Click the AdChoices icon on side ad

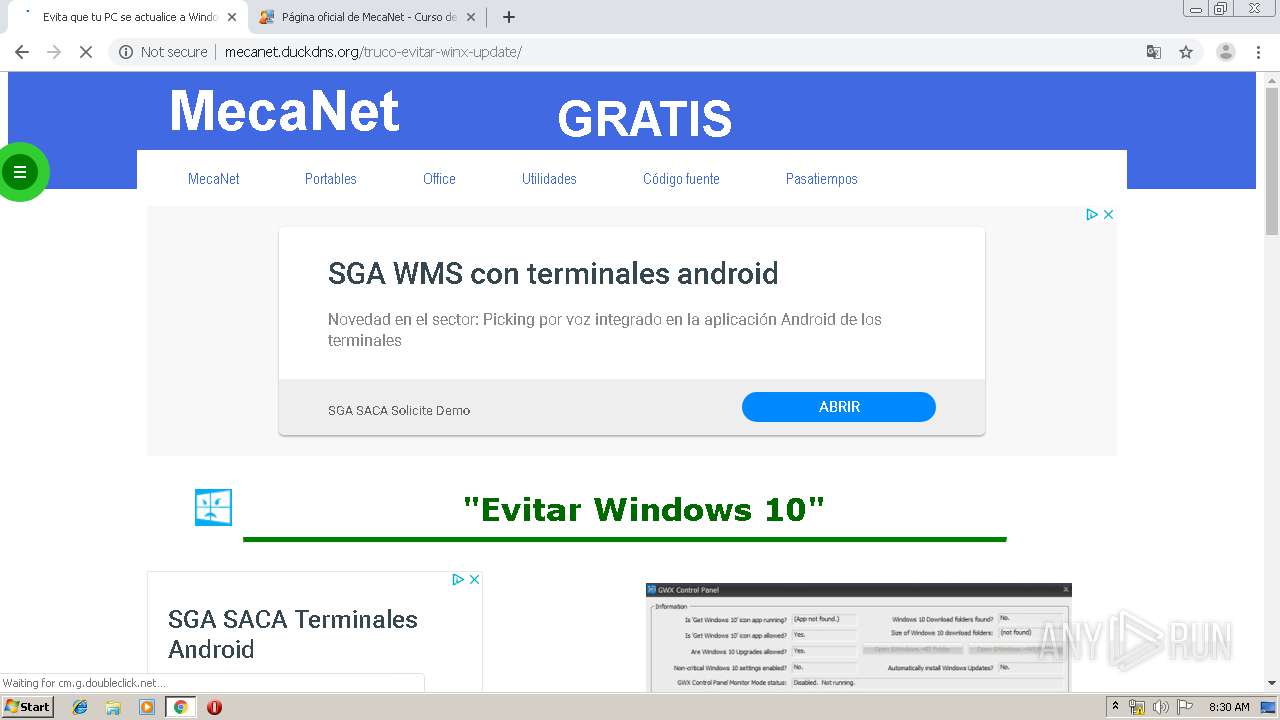pyautogui.click(x=458, y=579)
